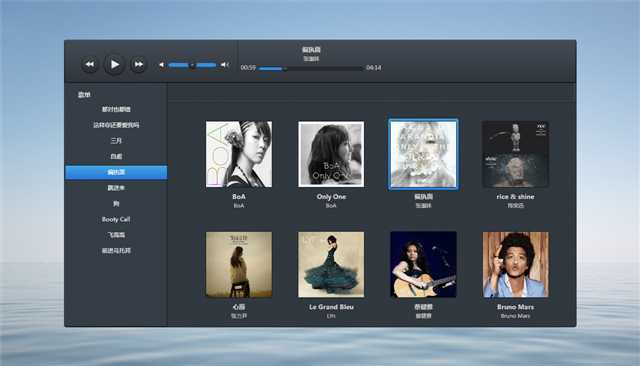Screen dimensions: 640x366
Task: Click the rewind previous track button
Action: [x=90, y=64]
